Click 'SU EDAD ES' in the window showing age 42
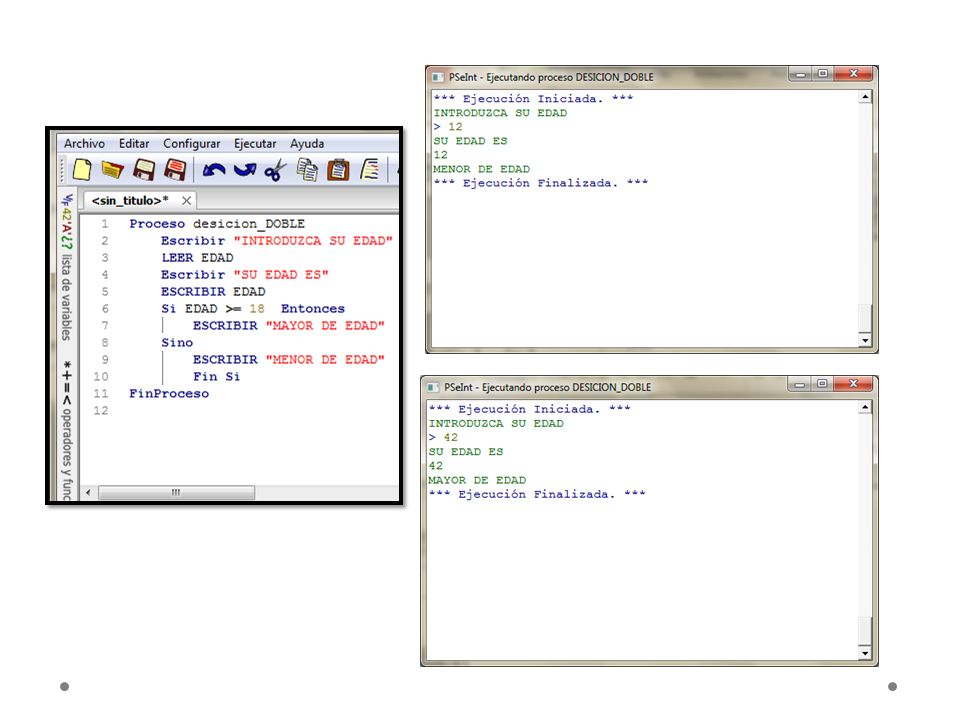The width and height of the screenshot is (960, 720). click(x=466, y=452)
